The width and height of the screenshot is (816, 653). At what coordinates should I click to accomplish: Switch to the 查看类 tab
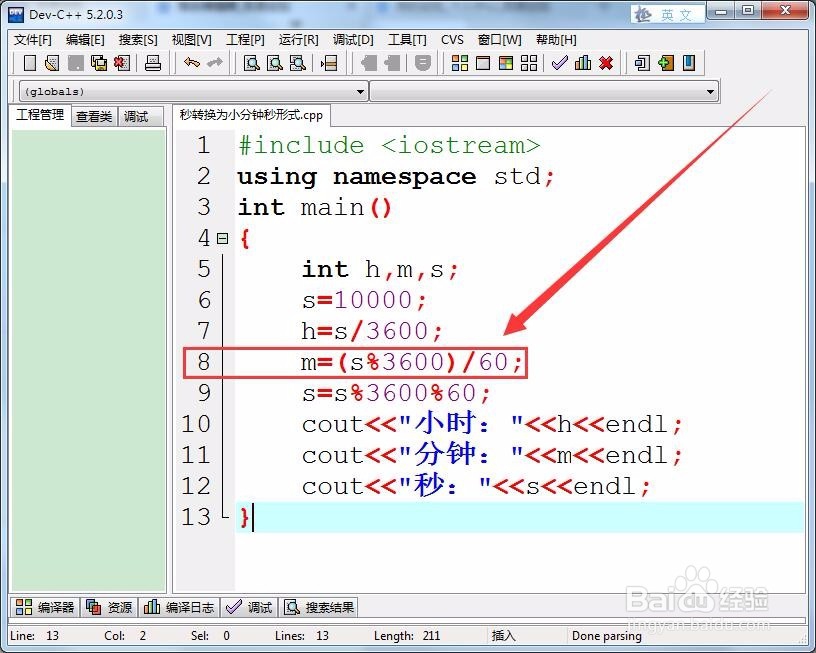92,116
